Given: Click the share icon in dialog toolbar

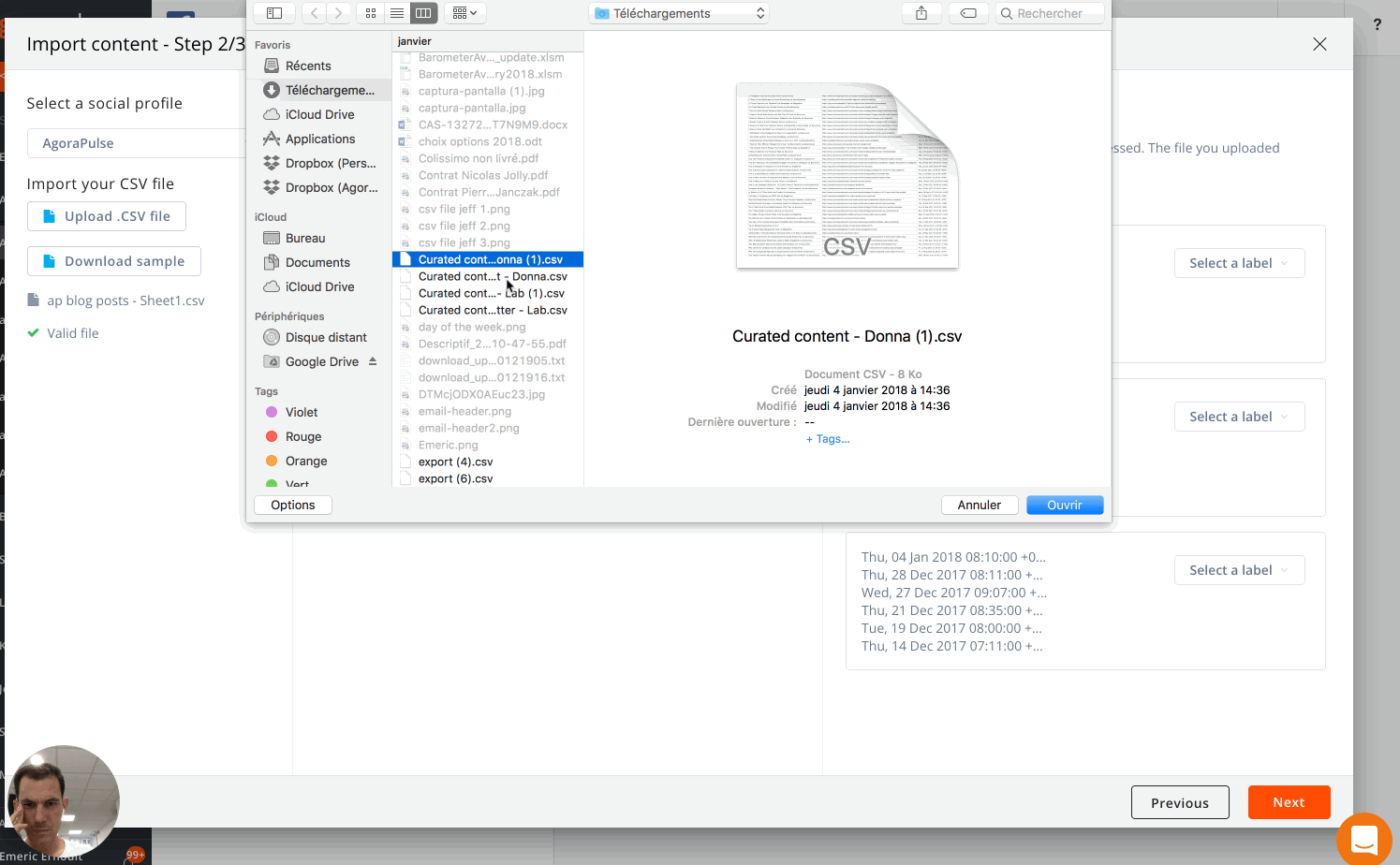Looking at the screenshot, I should pos(921,13).
